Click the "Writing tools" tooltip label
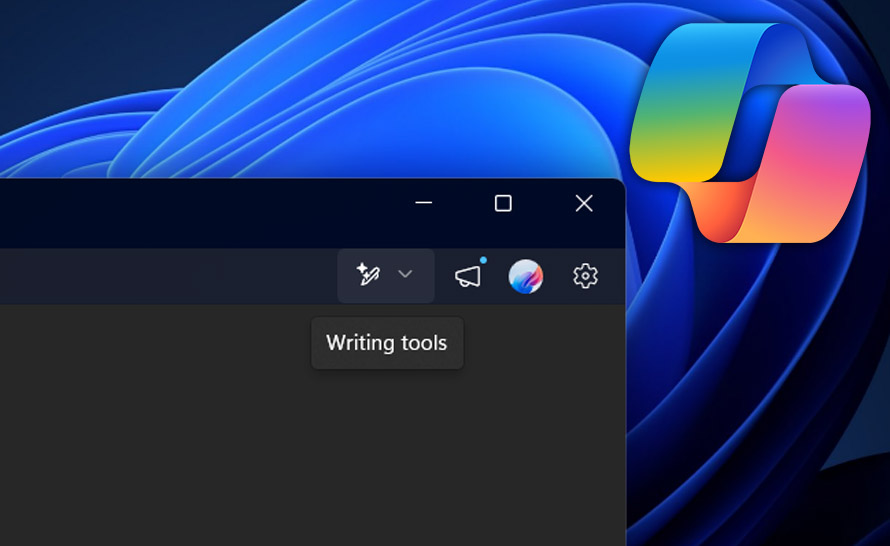 (387, 343)
